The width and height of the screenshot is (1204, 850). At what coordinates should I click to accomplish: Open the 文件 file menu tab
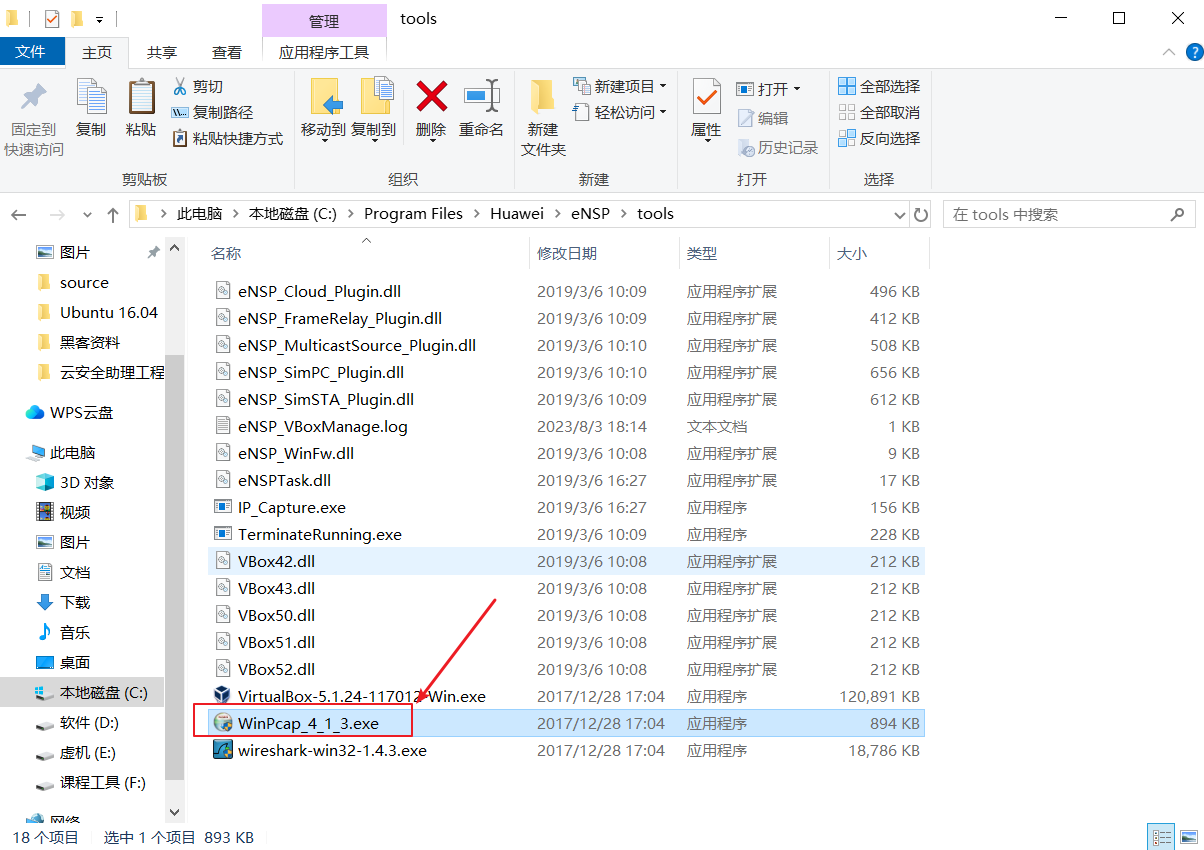[31, 52]
